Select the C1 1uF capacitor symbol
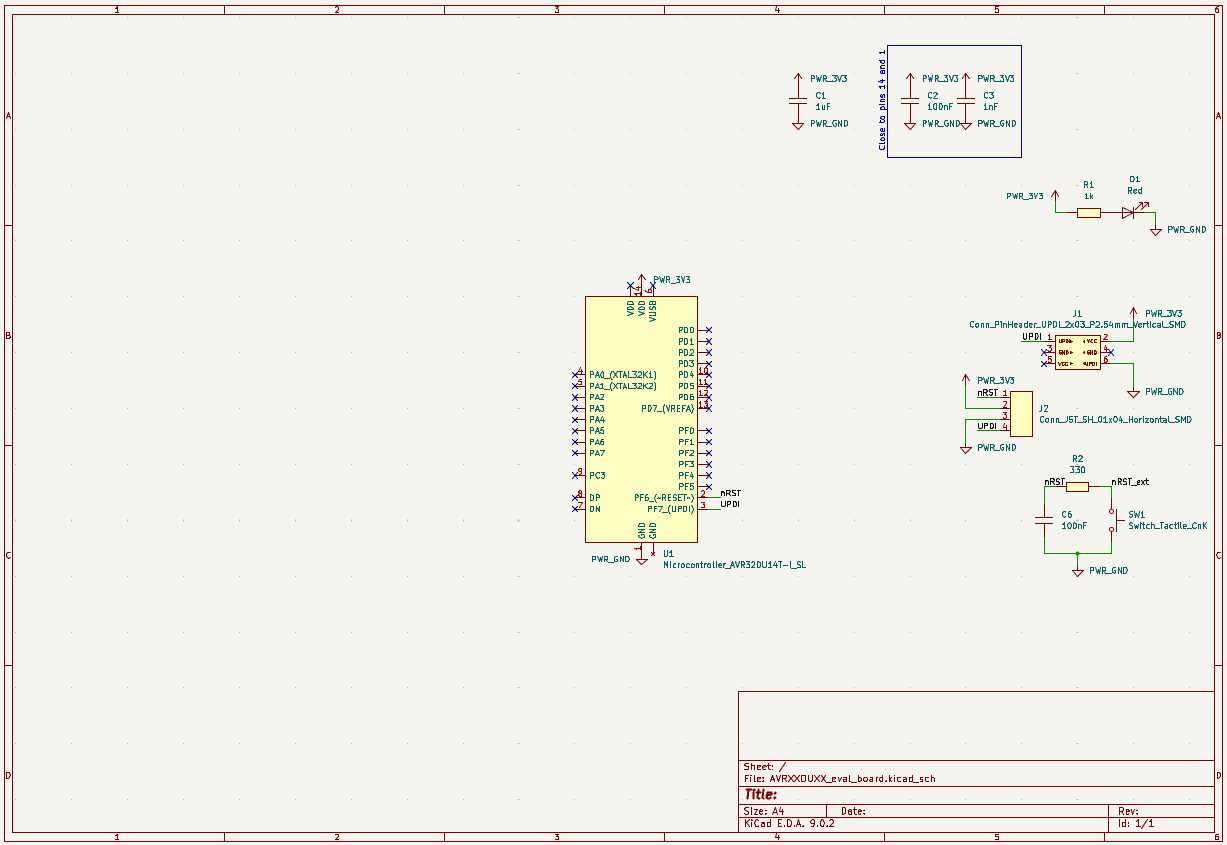Screen dimensions: 1227x845 pyautogui.click(x=798, y=100)
